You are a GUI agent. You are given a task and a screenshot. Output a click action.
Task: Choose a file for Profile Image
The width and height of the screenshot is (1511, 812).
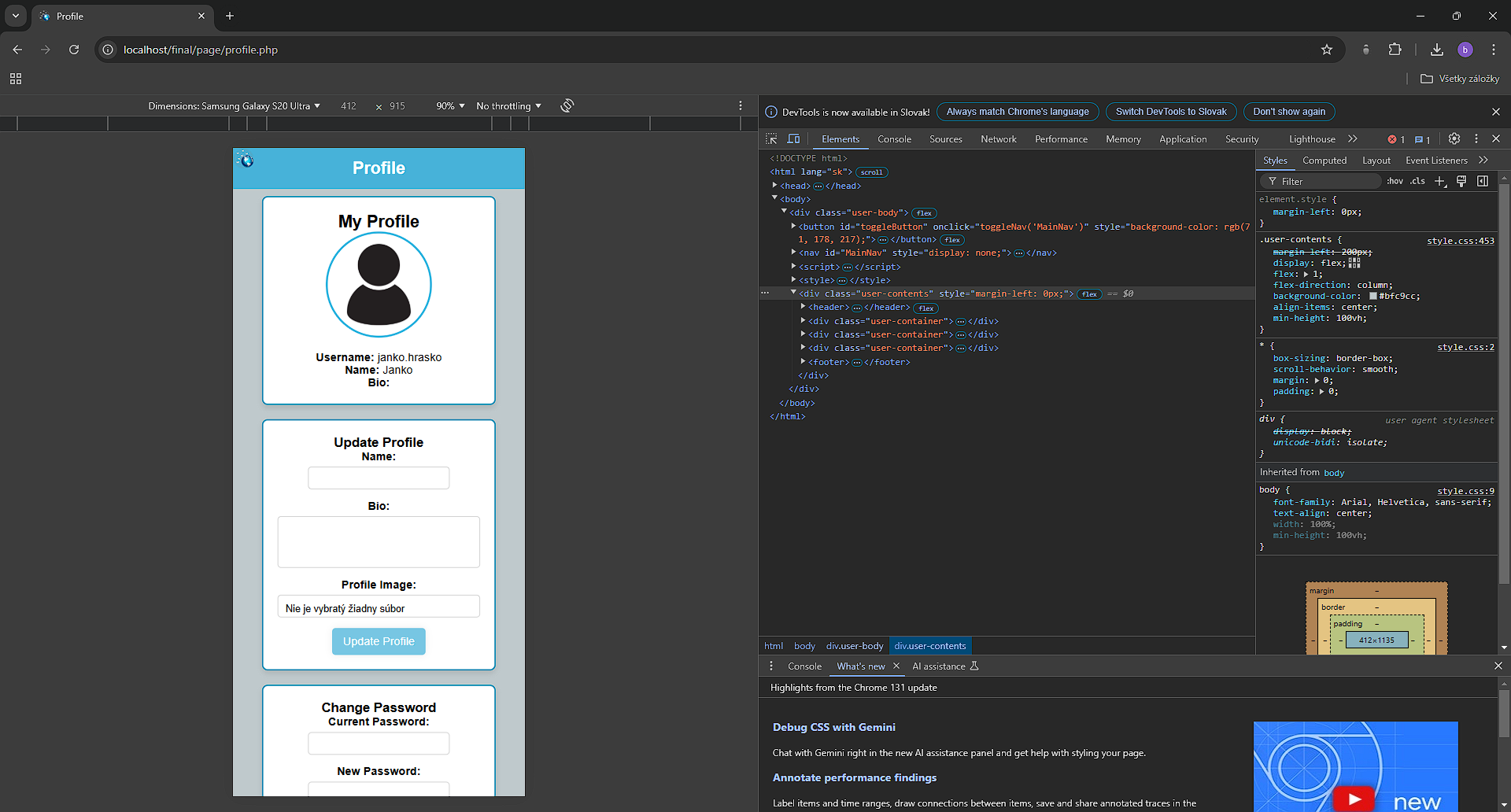pyautogui.click(x=379, y=607)
